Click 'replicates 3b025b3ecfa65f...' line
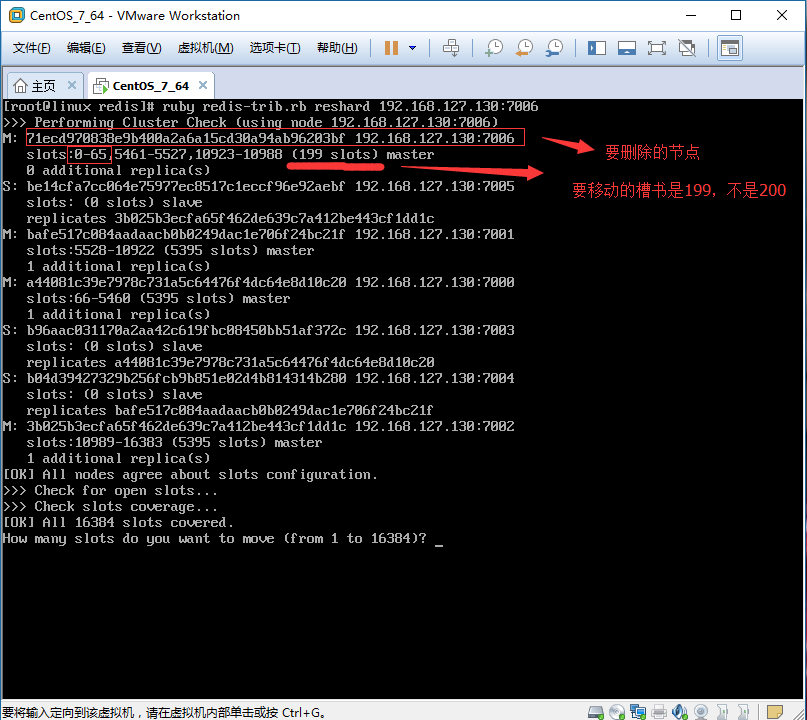The width and height of the screenshot is (807, 720). 231,218
